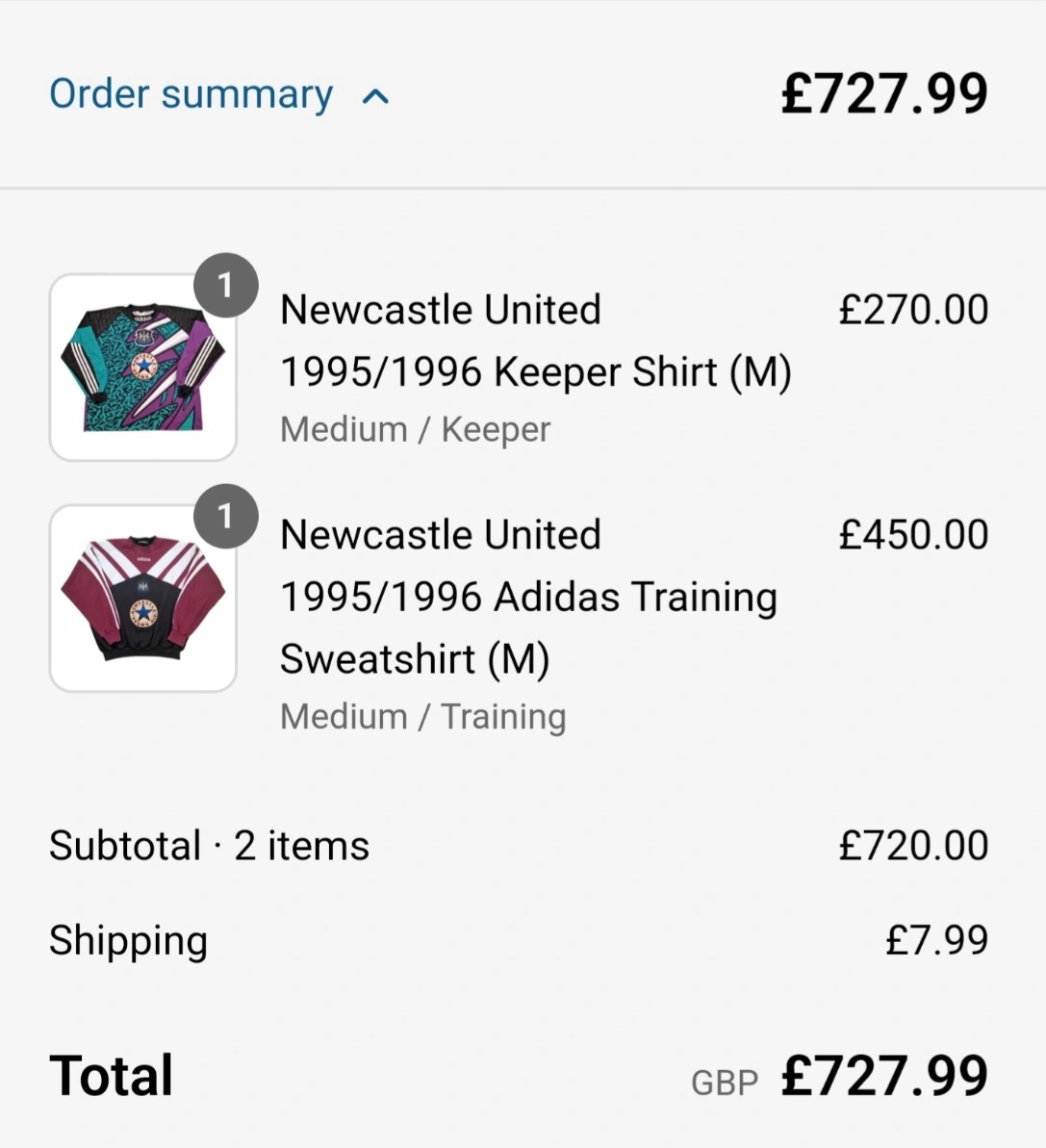The height and width of the screenshot is (1148, 1046).
Task: Open the Training Sweatshirt product thumbnail
Action: 142,599
